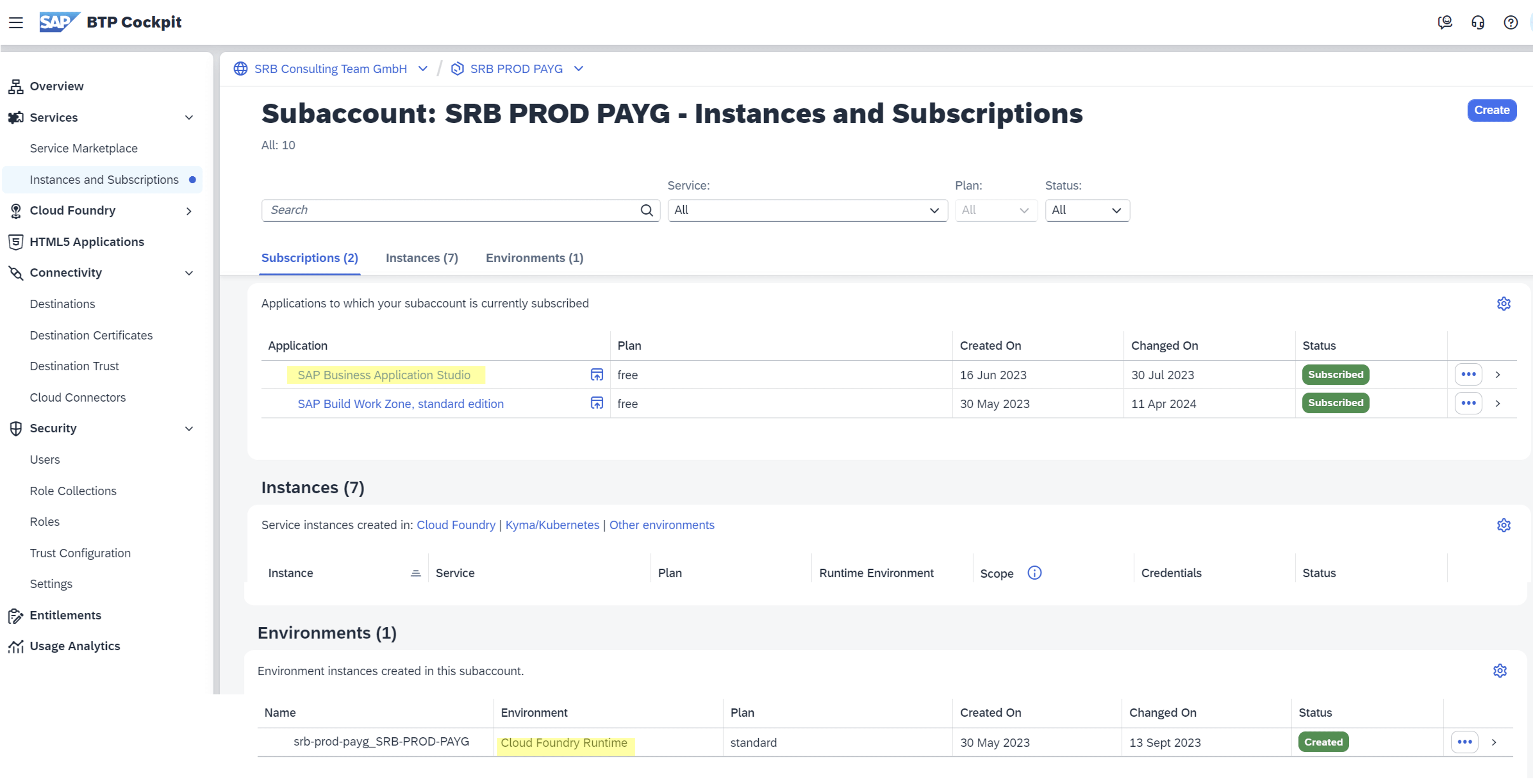Expand the Cloud Foundry sidebar section
This screenshot has width=1533, height=784.
(189, 211)
